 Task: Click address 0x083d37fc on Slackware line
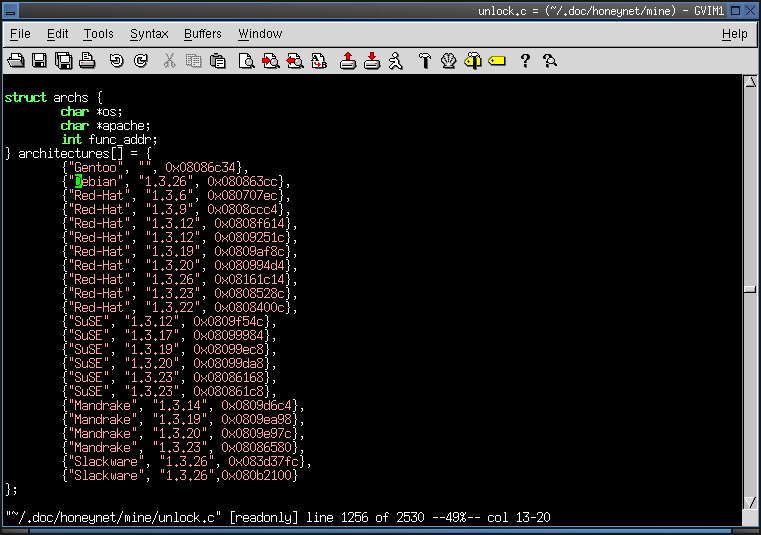click(264, 461)
